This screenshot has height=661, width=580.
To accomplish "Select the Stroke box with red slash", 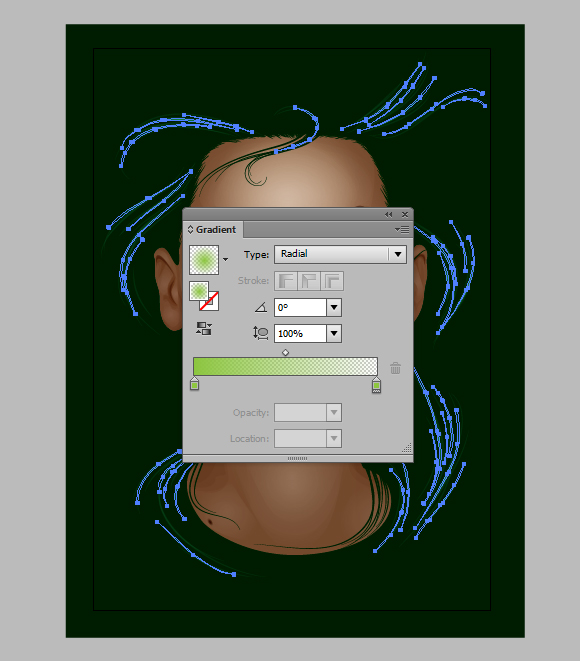I will click(x=209, y=301).
